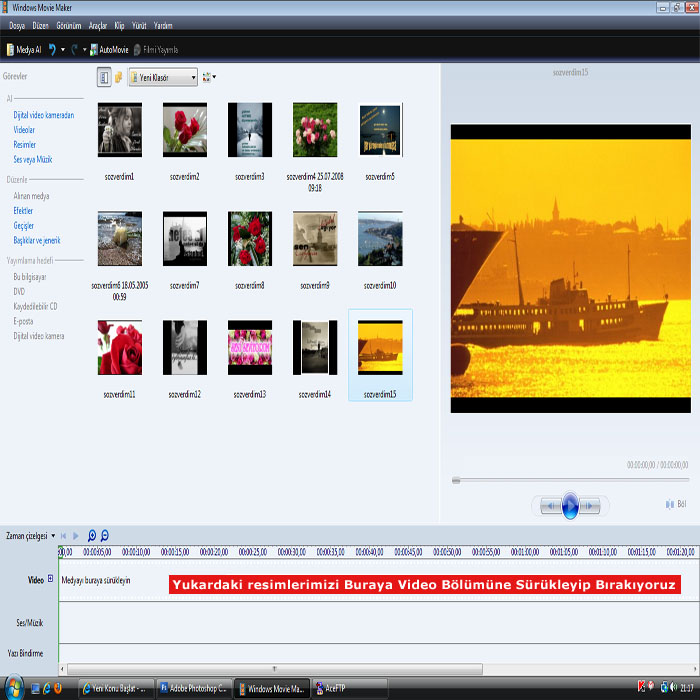Open the Redo history dropdown arrow
Viewport: 700px width, 700px height.
click(x=84, y=50)
